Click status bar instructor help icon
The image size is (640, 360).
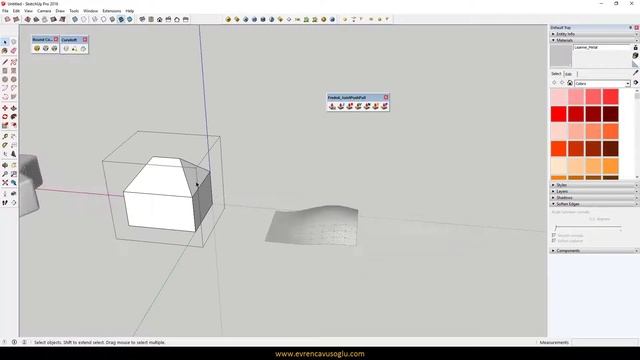[24, 342]
